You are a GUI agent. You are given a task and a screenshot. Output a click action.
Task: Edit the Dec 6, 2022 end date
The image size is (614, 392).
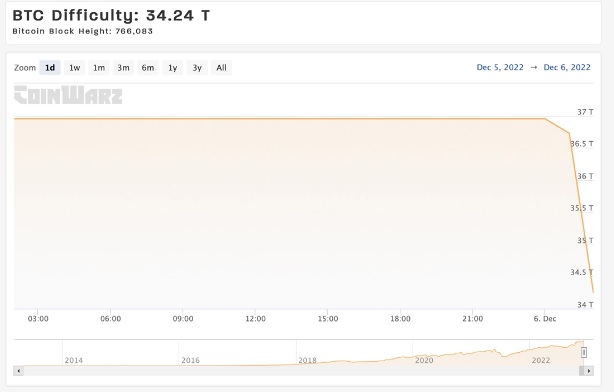click(567, 67)
